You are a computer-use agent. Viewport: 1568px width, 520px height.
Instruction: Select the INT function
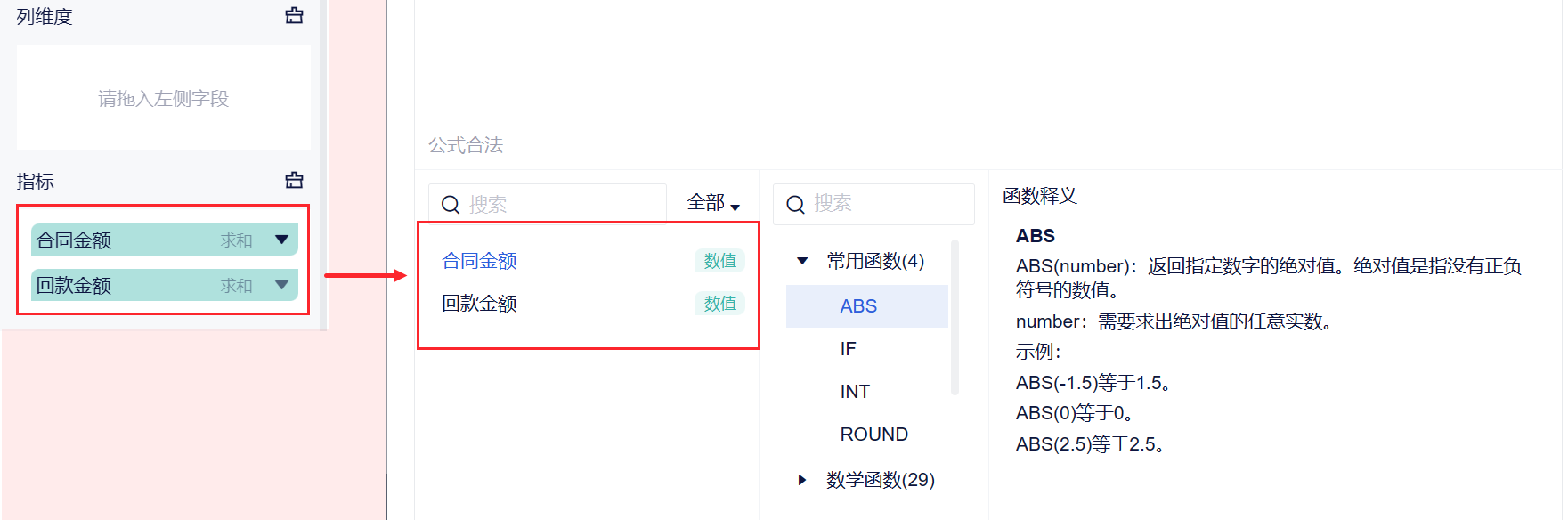(855, 392)
